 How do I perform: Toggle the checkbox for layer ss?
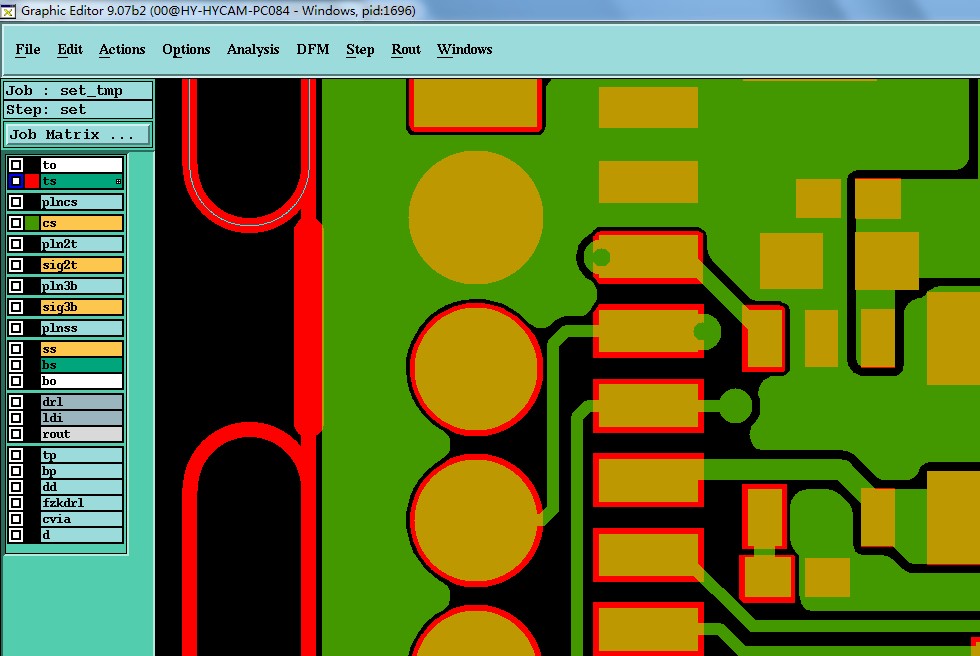[16, 349]
